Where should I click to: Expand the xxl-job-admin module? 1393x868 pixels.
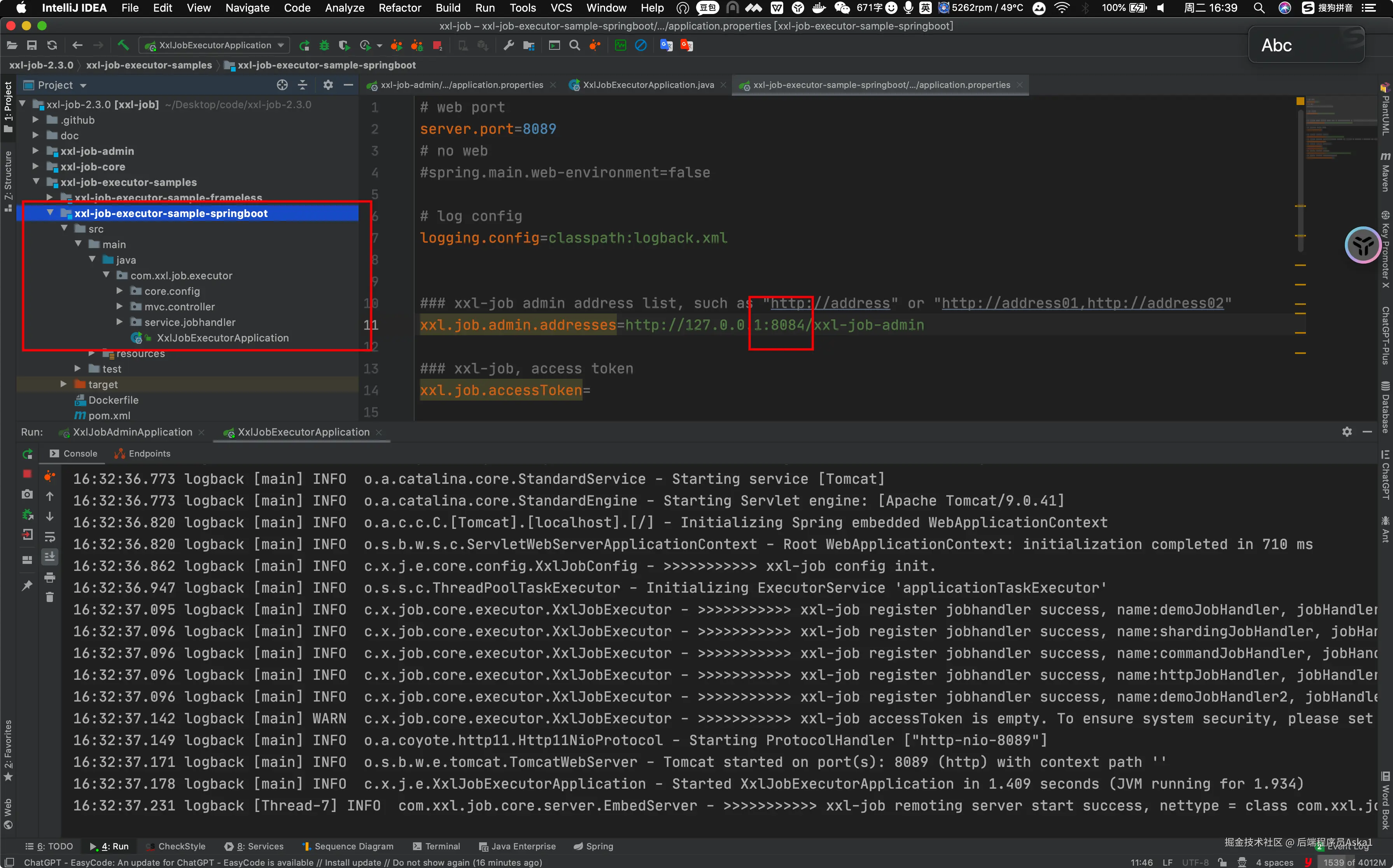(36, 150)
